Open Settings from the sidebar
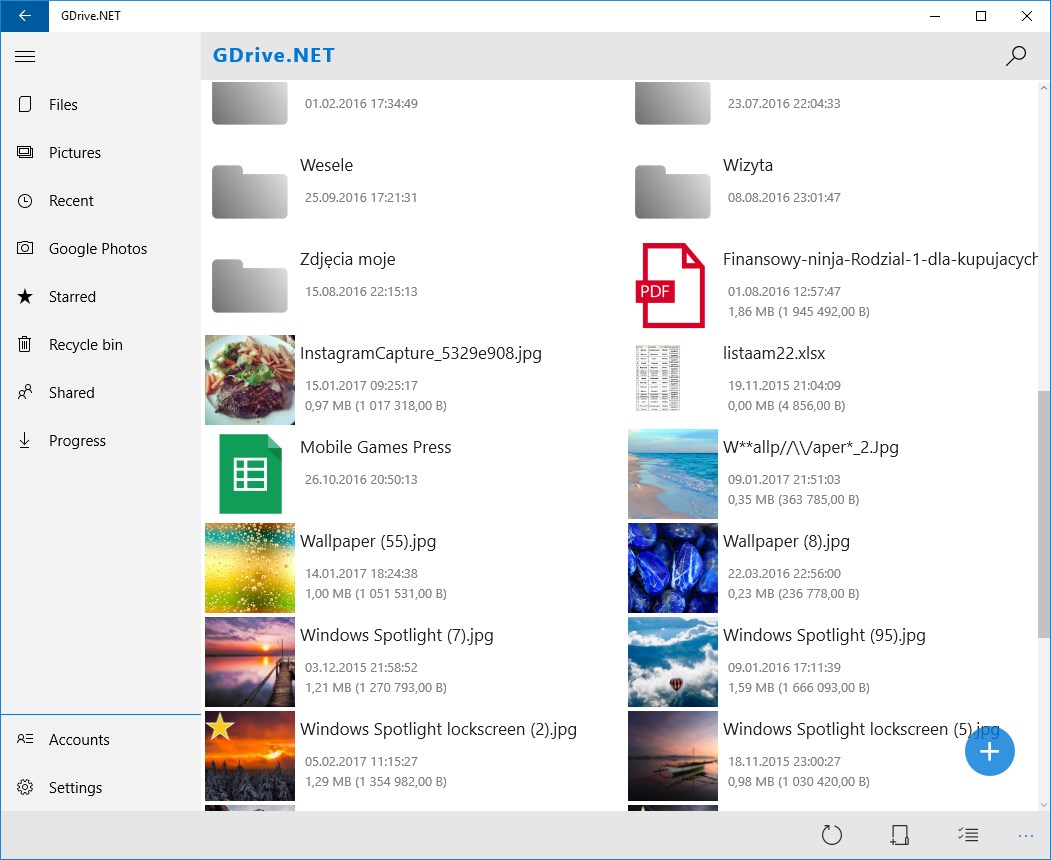This screenshot has height=860, width=1051. 75,787
